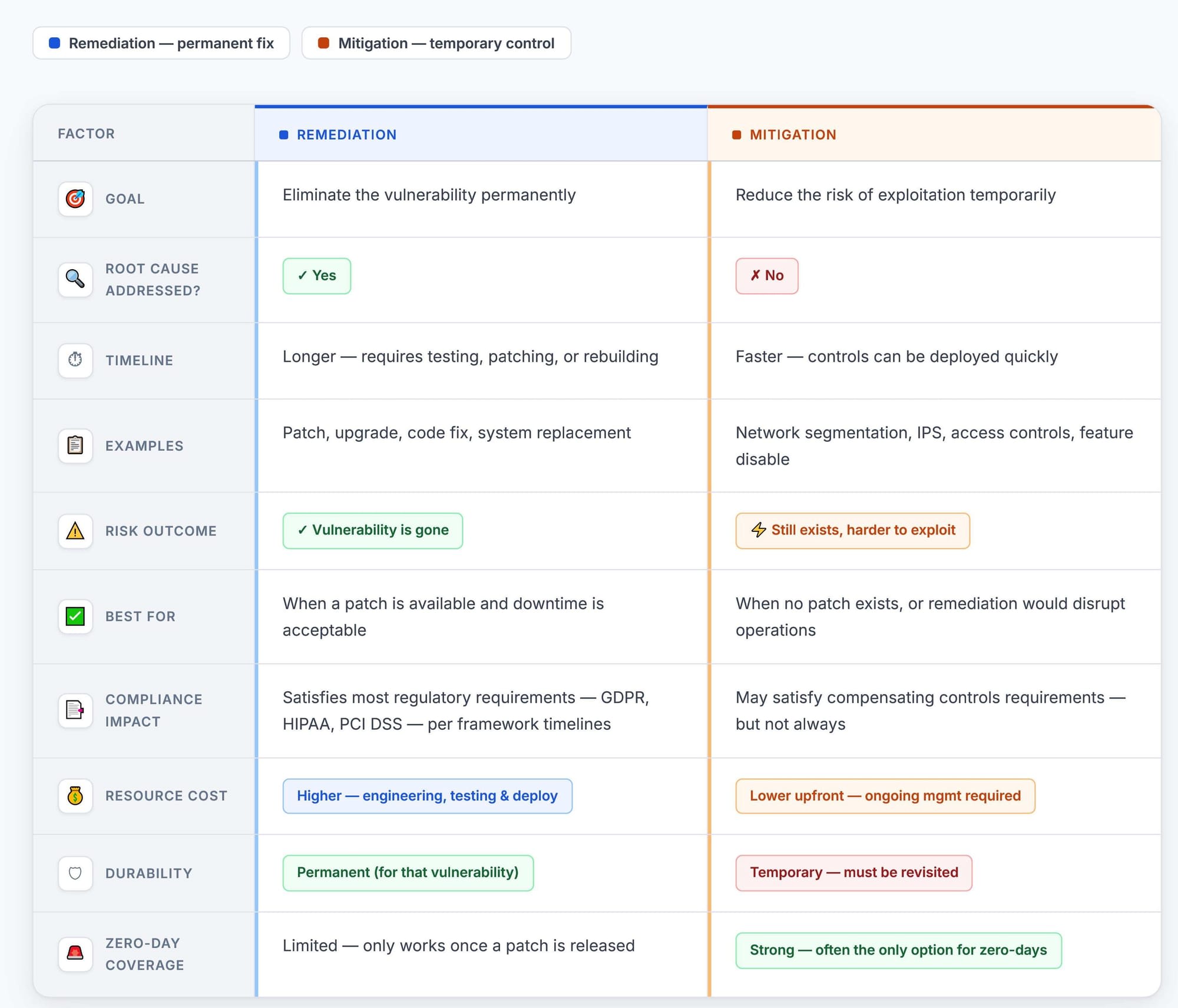Click the Timeline stopwatch icon
1178x1008 pixels.
[x=75, y=360]
